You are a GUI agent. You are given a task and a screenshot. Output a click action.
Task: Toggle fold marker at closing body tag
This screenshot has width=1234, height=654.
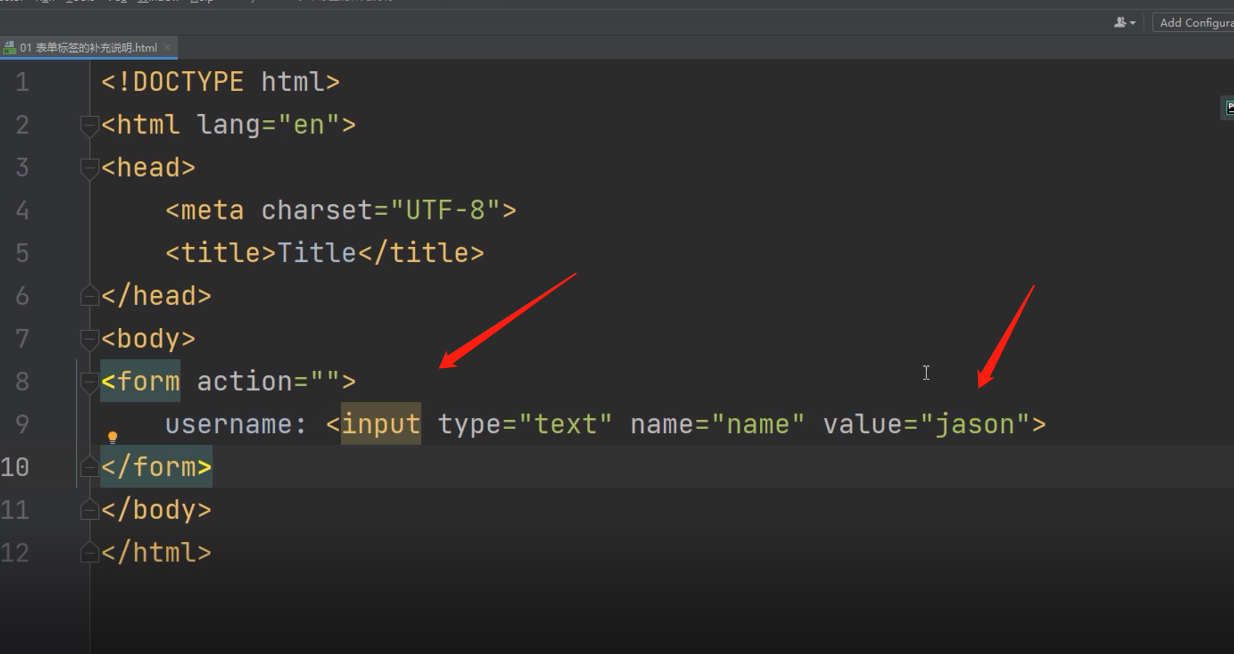click(89, 510)
